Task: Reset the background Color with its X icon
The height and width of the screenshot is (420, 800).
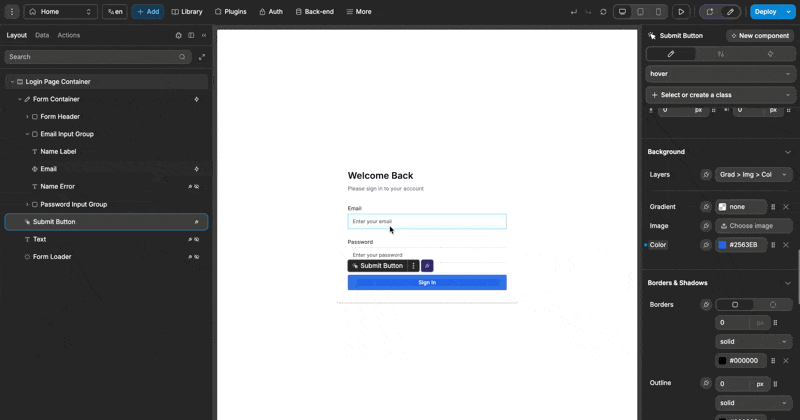Action: tap(786, 245)
